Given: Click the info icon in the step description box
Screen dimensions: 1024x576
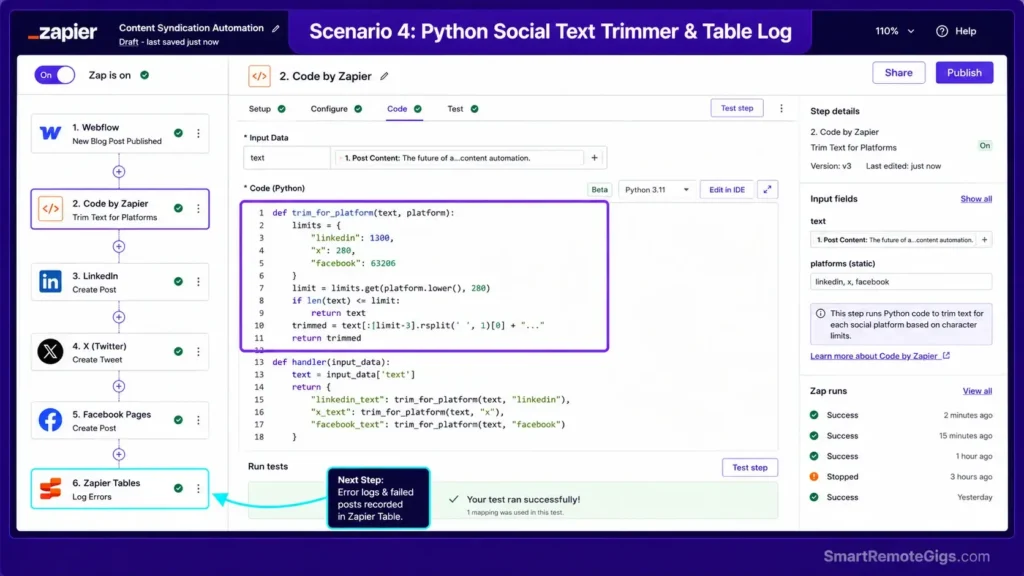Looking at the screenshot, I should [x=820, y=313].
